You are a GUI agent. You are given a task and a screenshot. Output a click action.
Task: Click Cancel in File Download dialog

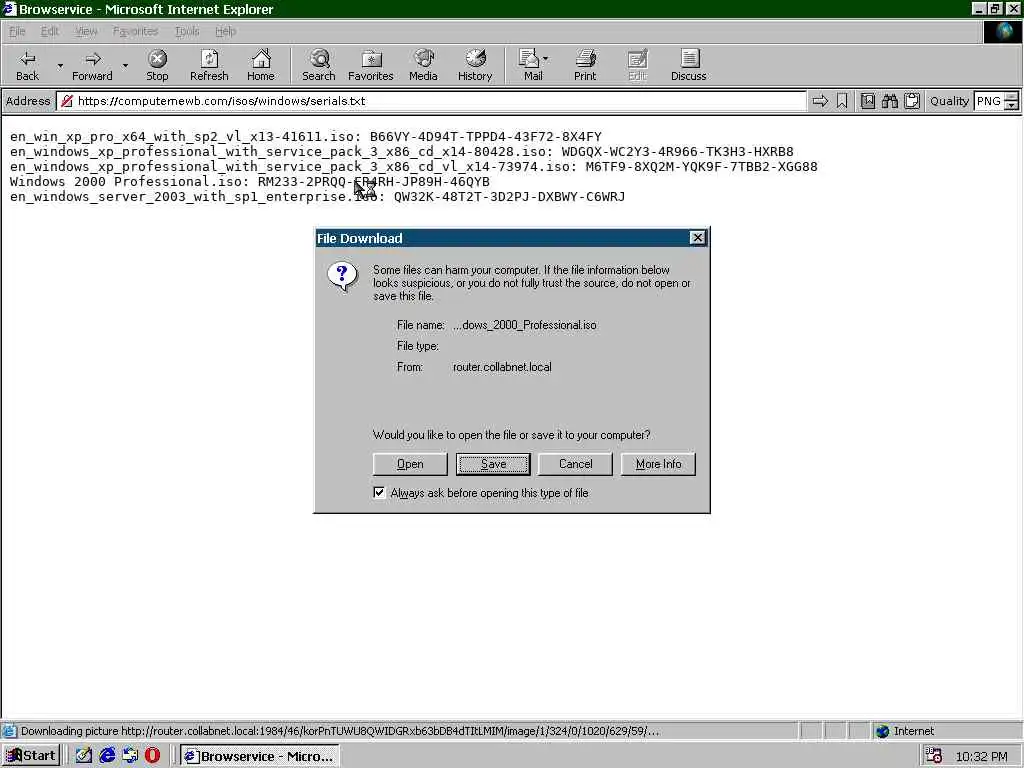[575, 464]
